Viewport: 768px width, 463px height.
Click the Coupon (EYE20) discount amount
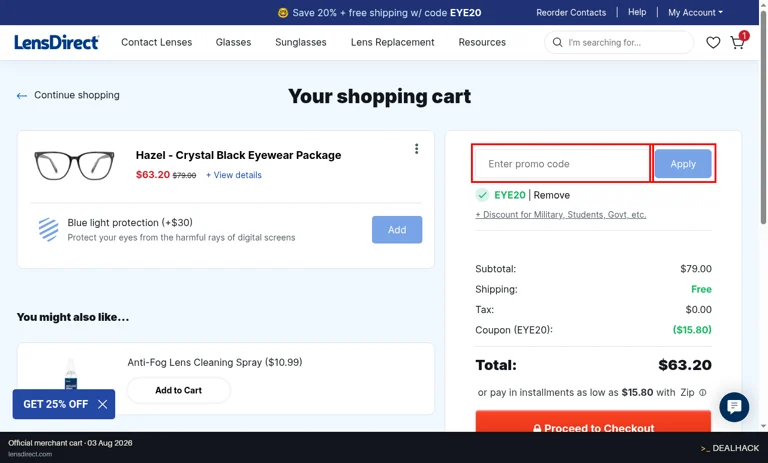tap(692, 330)
